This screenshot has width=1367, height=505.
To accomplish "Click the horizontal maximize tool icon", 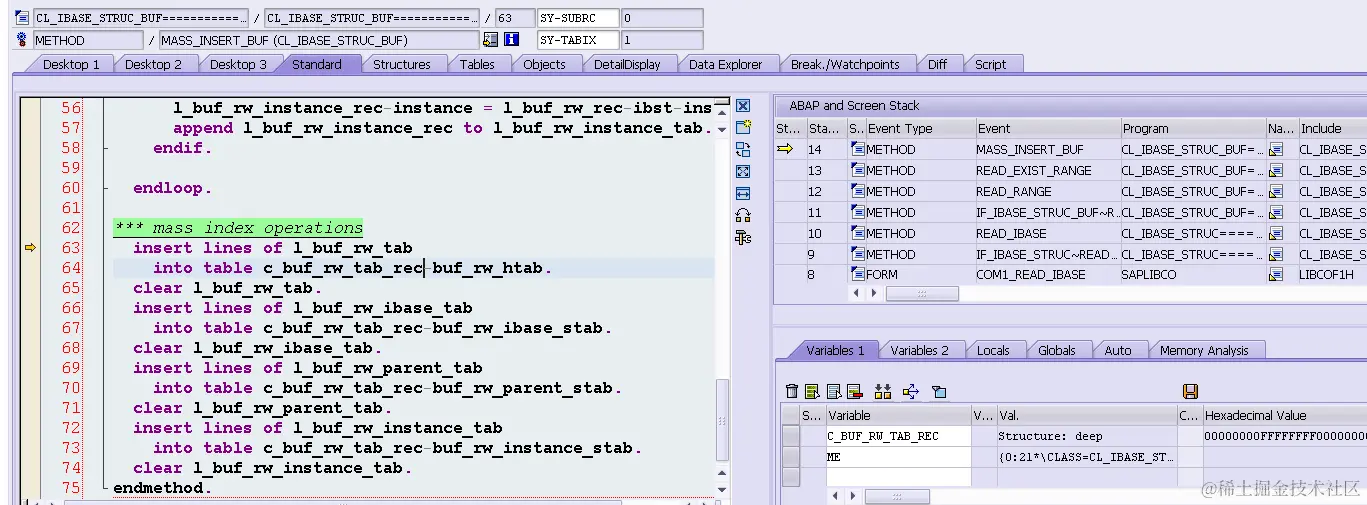I will pyautogui.click(x=743, y=193).
